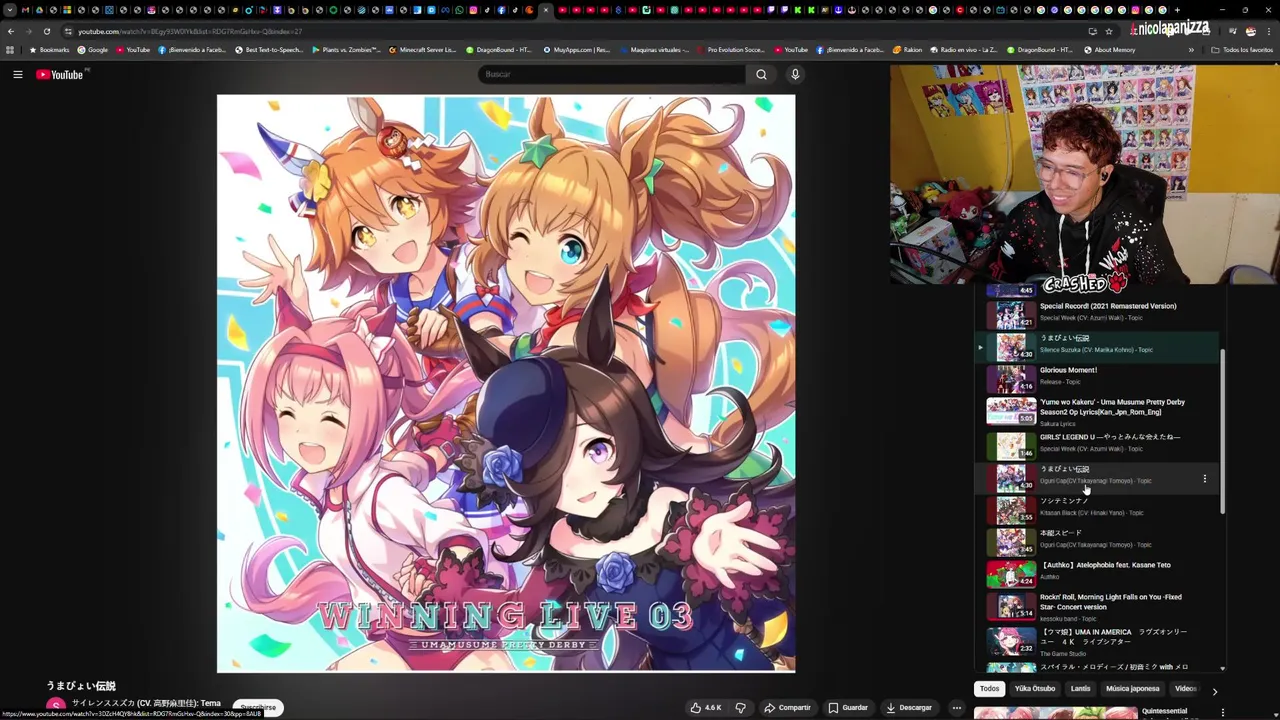Open the Bookmarks folder in bookmarks bar
The image size is (1280, 720).
(50, 49)
